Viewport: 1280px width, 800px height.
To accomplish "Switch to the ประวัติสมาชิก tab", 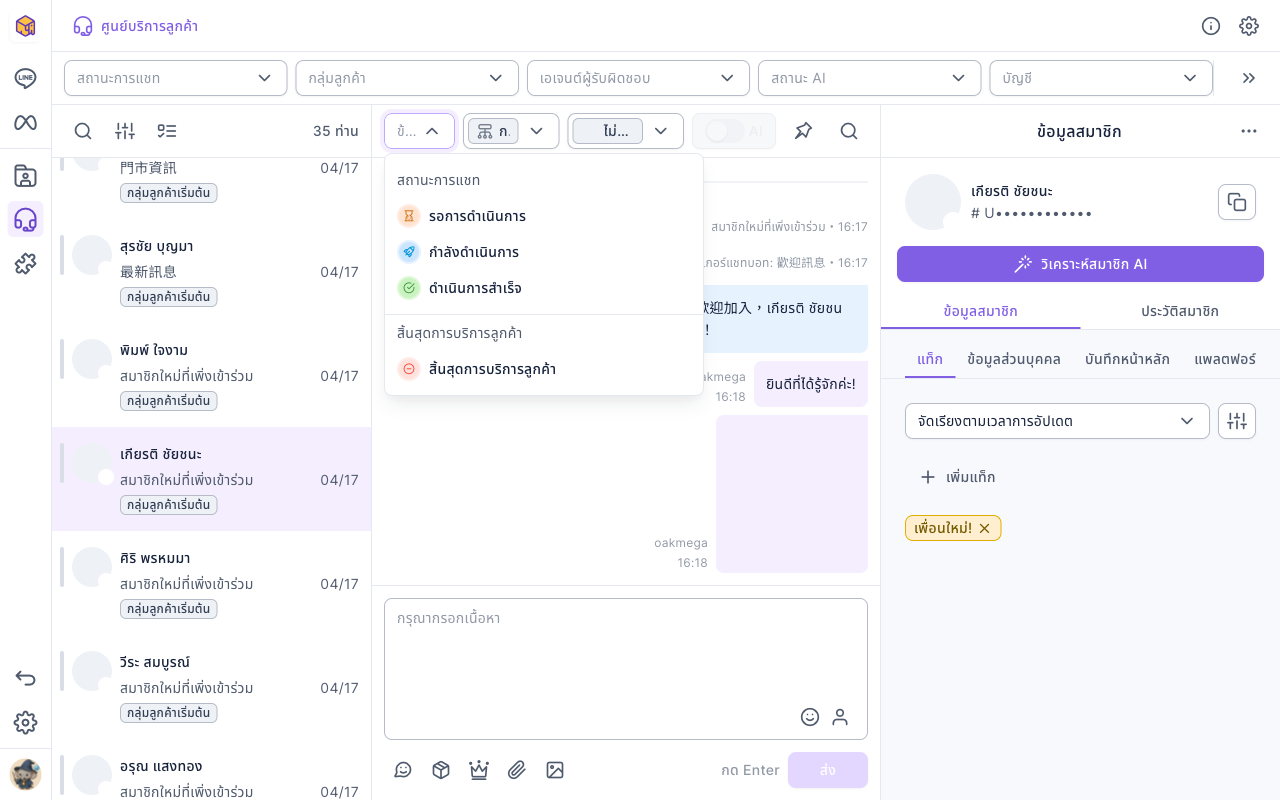I will (x=1180, y=311).
